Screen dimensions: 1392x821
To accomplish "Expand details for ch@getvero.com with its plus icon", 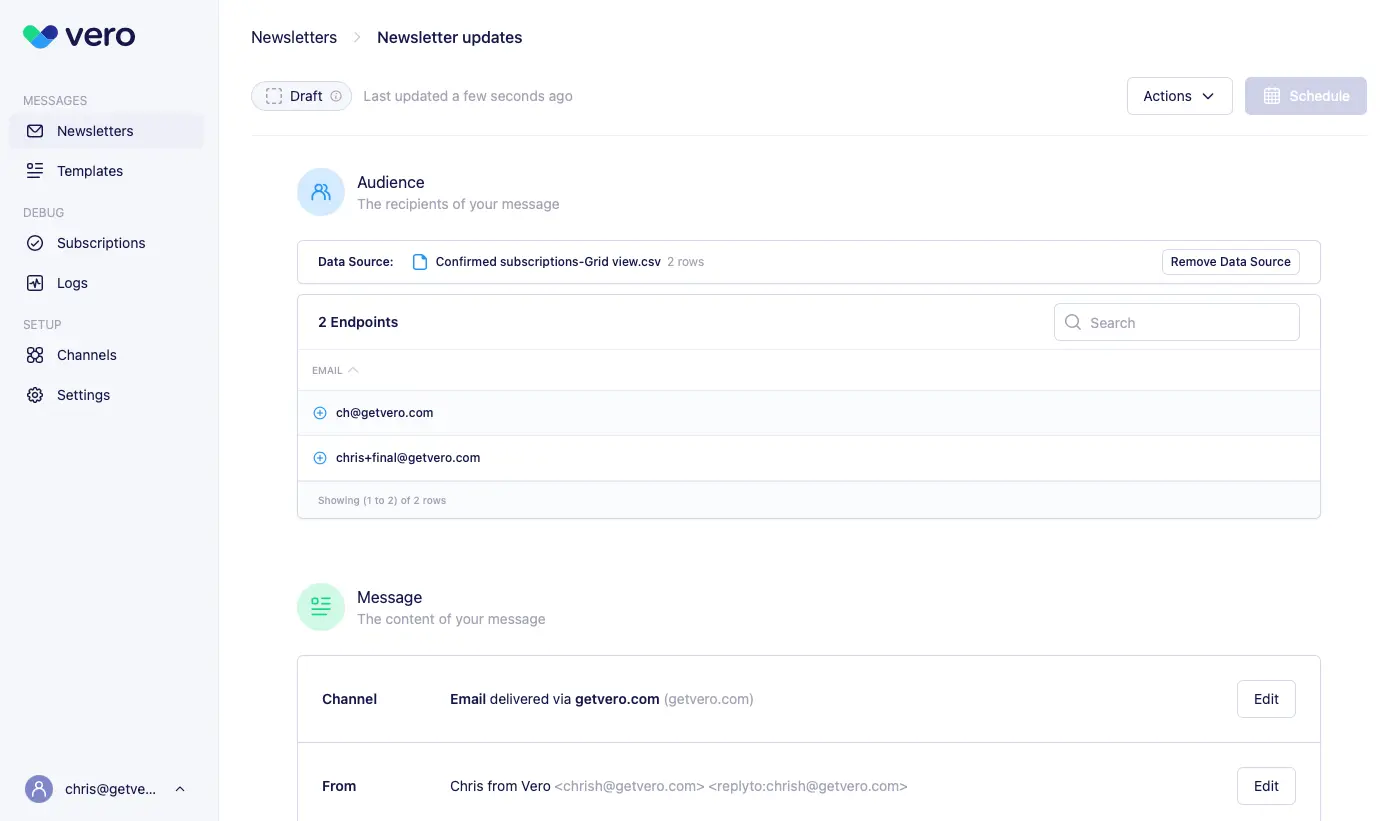I will tap(319, 412).
